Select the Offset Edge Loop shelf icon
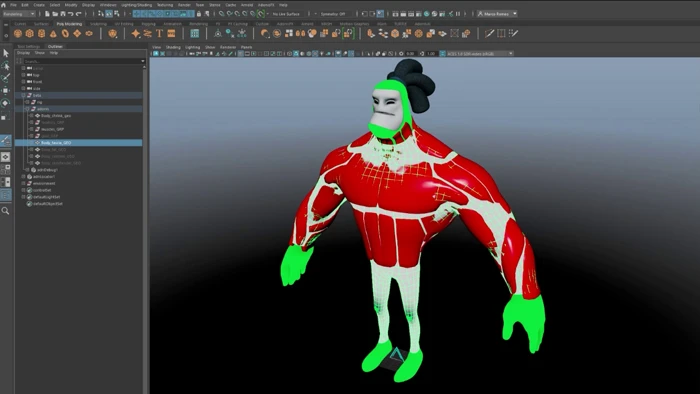This screenshot has height=394, width=700. (x=513, y=33)
